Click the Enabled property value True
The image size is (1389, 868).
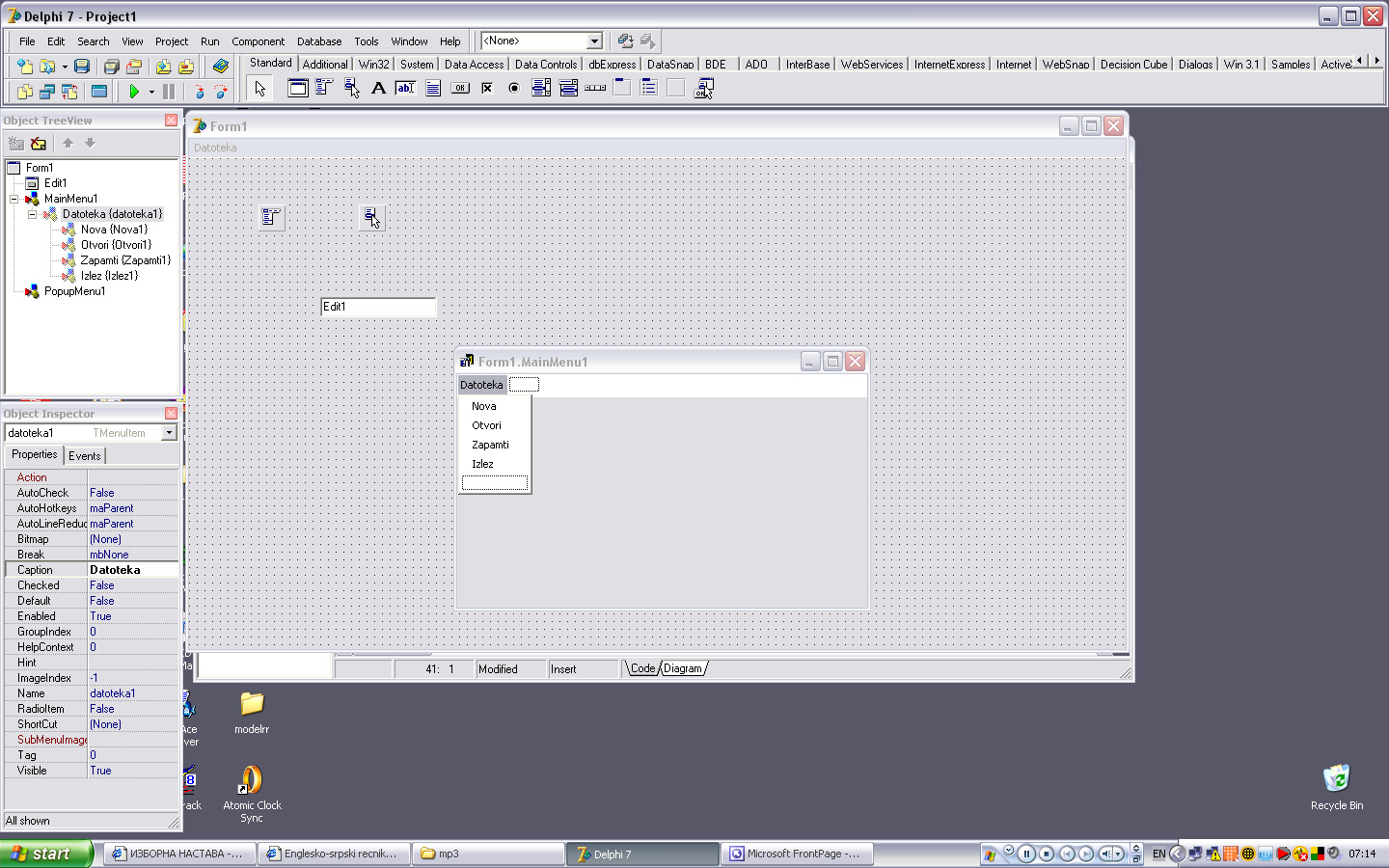click(x=133, y=616)
